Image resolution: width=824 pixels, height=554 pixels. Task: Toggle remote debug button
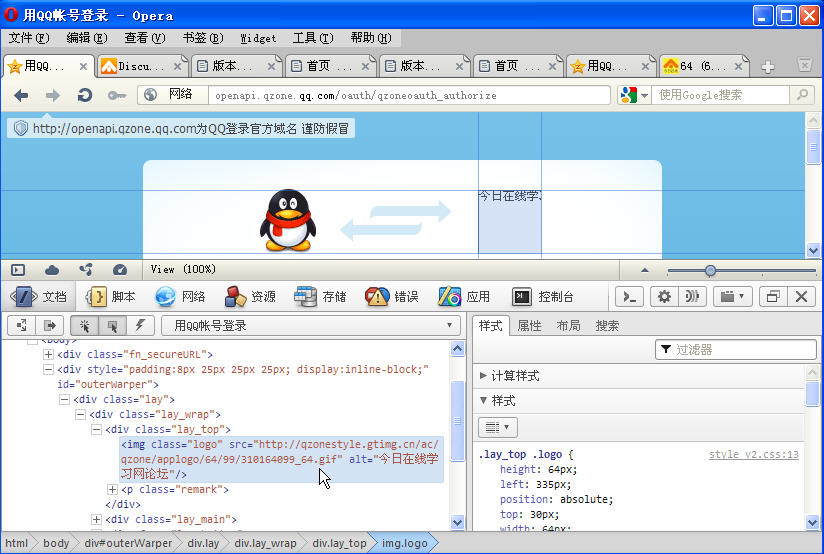tap(692, 297)
